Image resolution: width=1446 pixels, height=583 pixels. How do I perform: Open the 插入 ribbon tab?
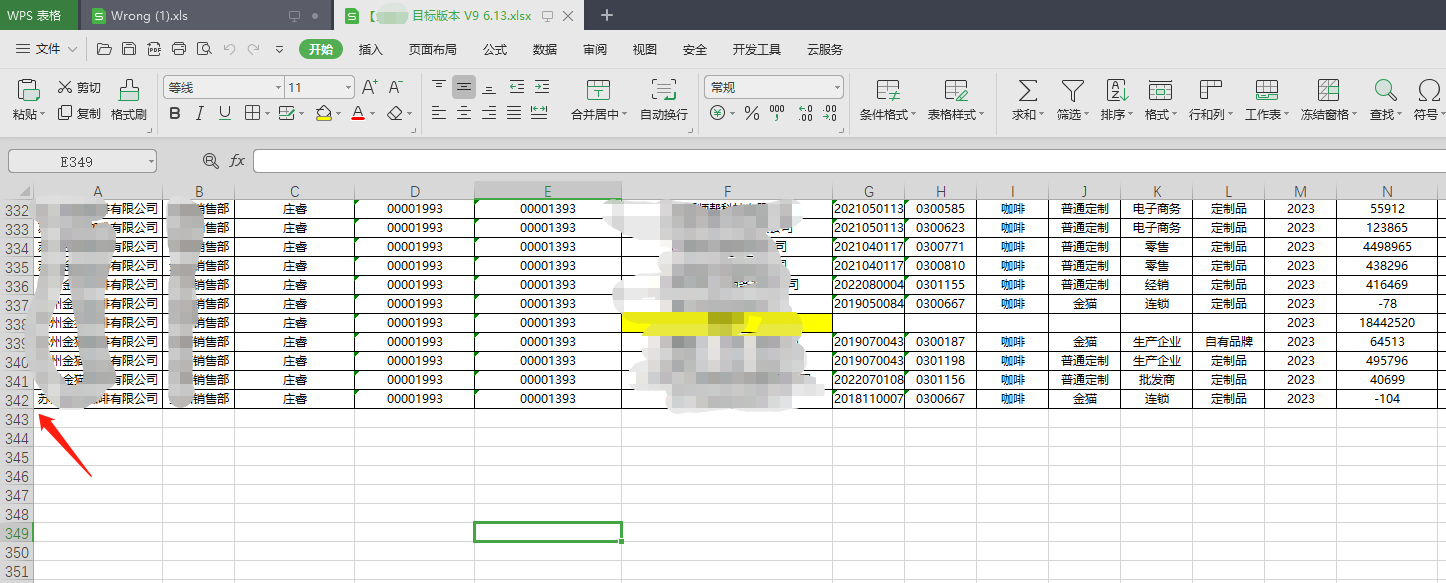[371, 49]
